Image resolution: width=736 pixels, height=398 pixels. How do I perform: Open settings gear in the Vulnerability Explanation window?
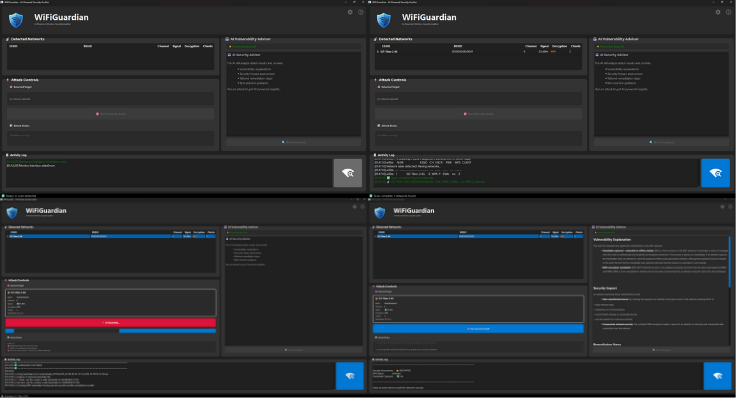click(x=722, y=207)
